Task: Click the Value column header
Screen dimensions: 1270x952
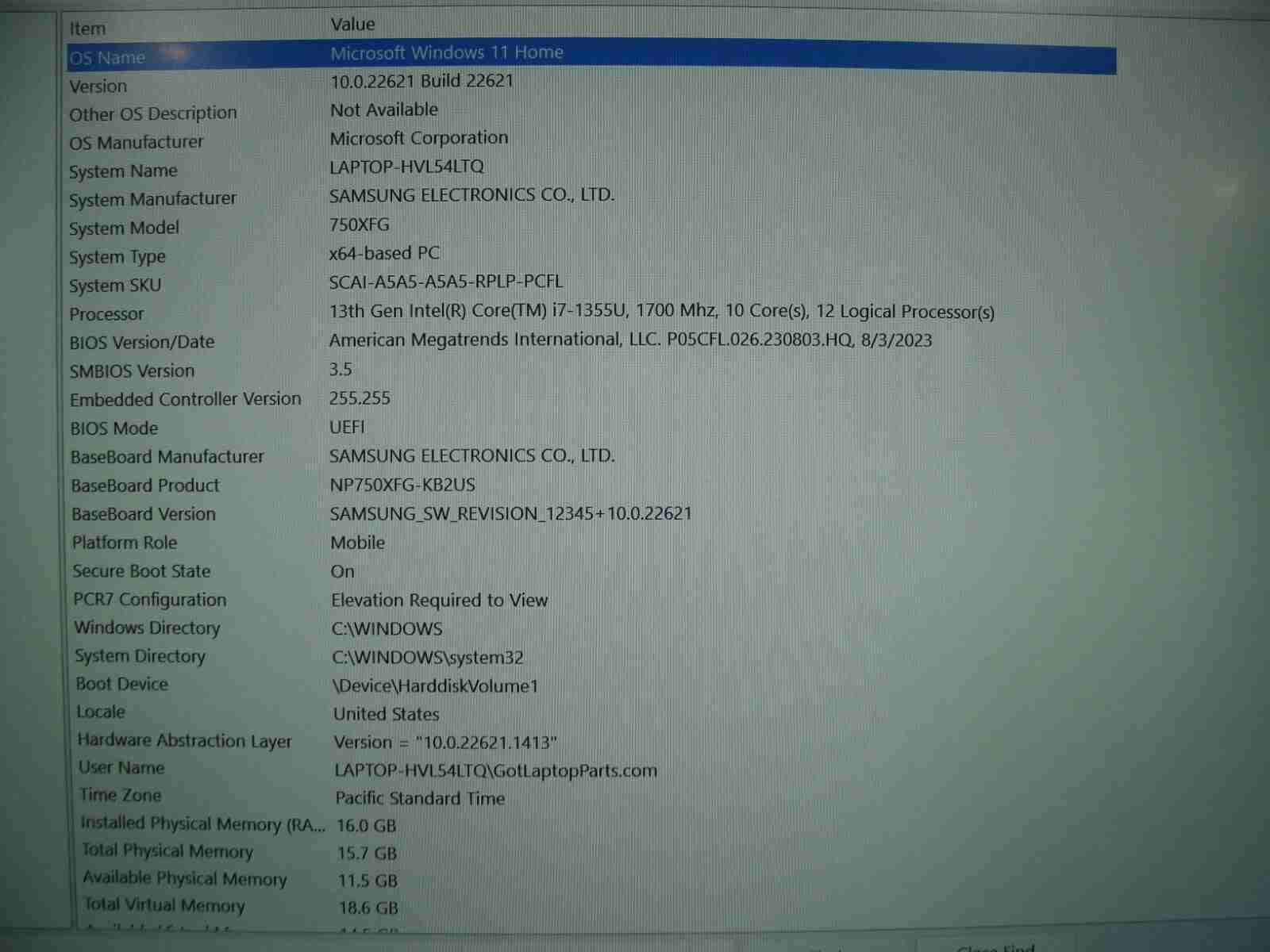Action: coord(352,25)
